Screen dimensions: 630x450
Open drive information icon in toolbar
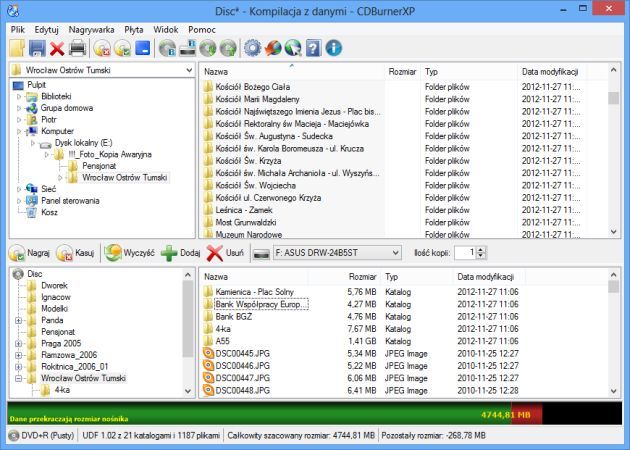pyautogui.click(x=188, y=48)
